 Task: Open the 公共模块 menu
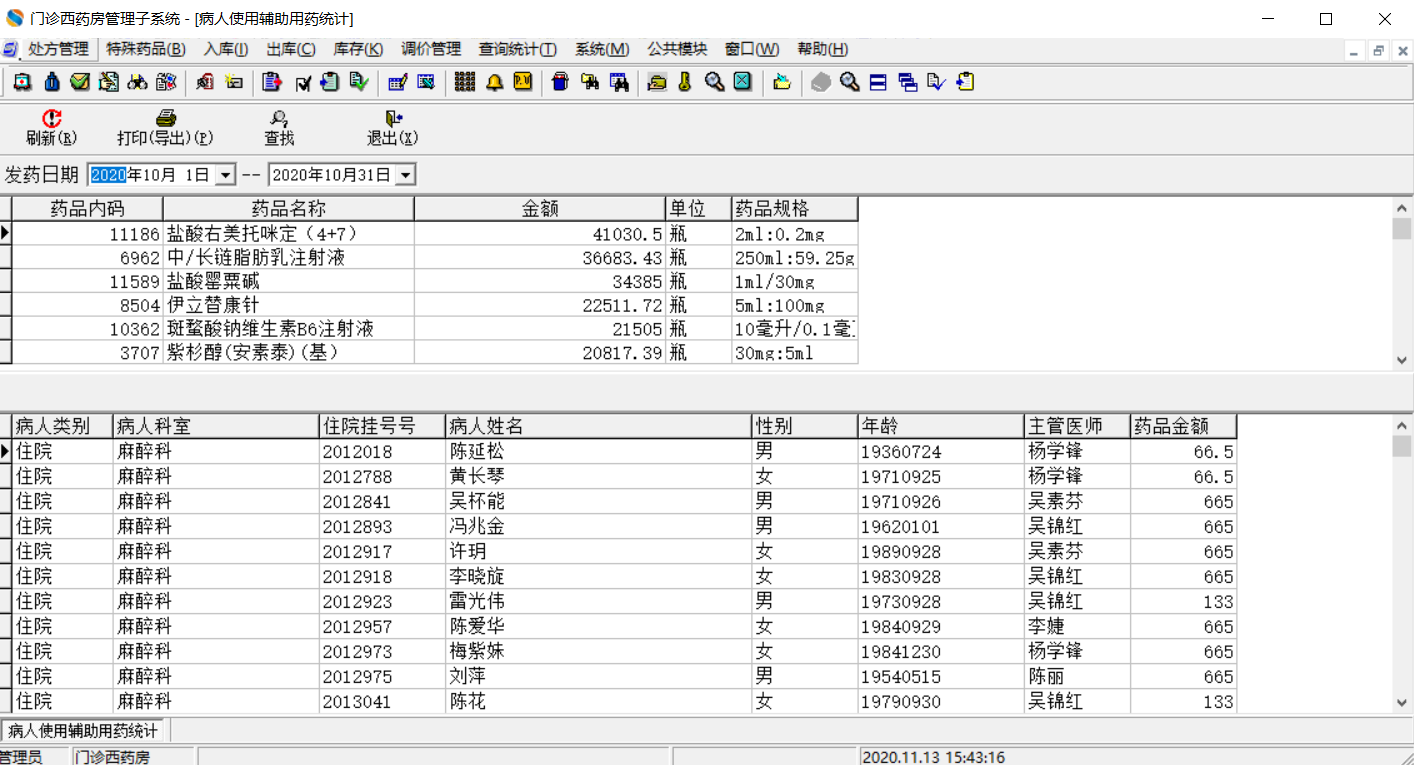677,49
